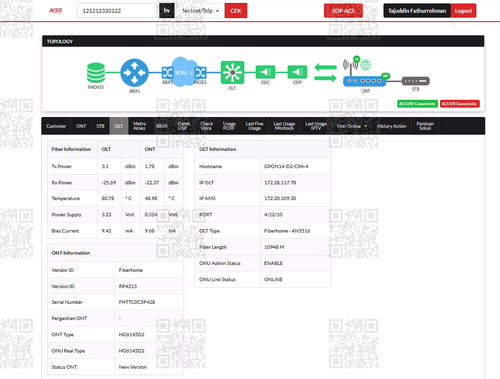The image size is (500, 379).
Task: Click the ONT Rx Power value -22.37
Action: point(152,183)
